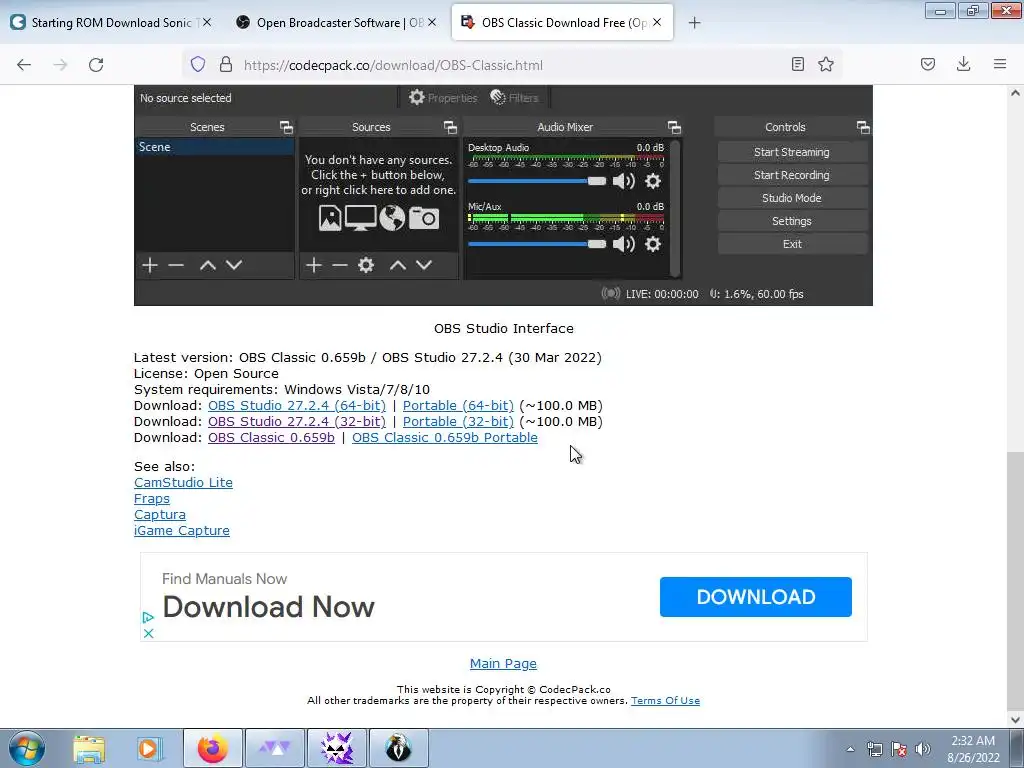Download OBS Studio 27.2.4 (64-bit)
This screenshot has width=1024, height=768.
(x=296, y=406)
